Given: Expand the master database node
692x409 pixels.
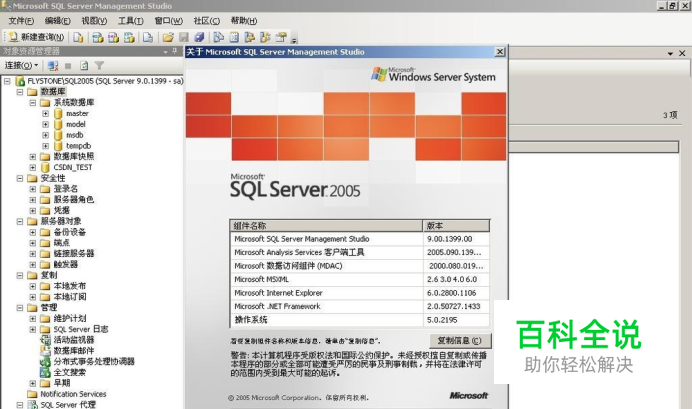Looking at the screenshot, I should click(x=45, y=113).
